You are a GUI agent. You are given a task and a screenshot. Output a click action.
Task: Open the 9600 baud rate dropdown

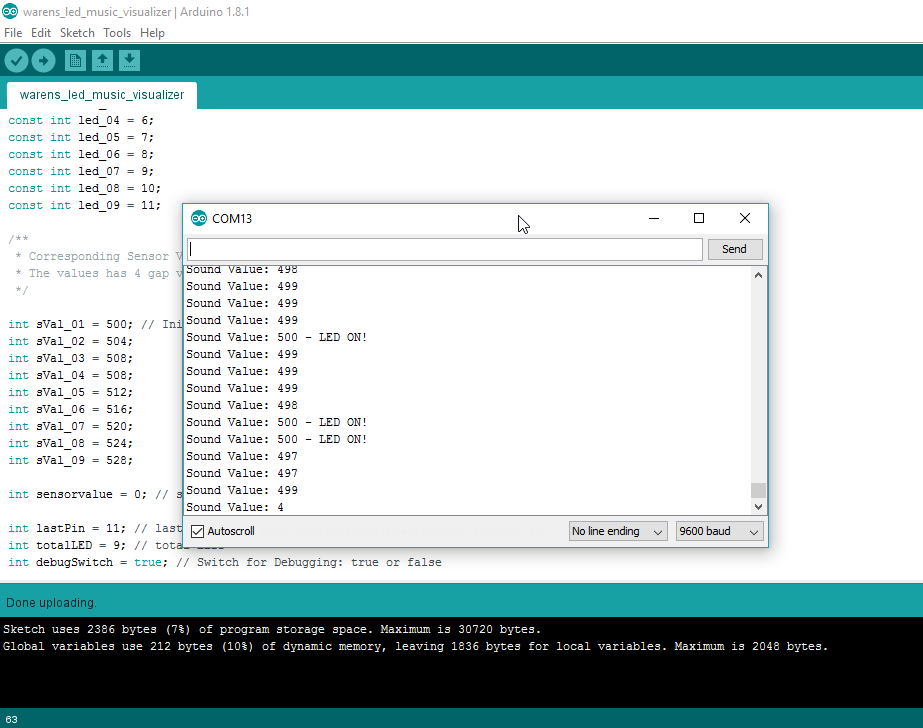coord(719,531)
